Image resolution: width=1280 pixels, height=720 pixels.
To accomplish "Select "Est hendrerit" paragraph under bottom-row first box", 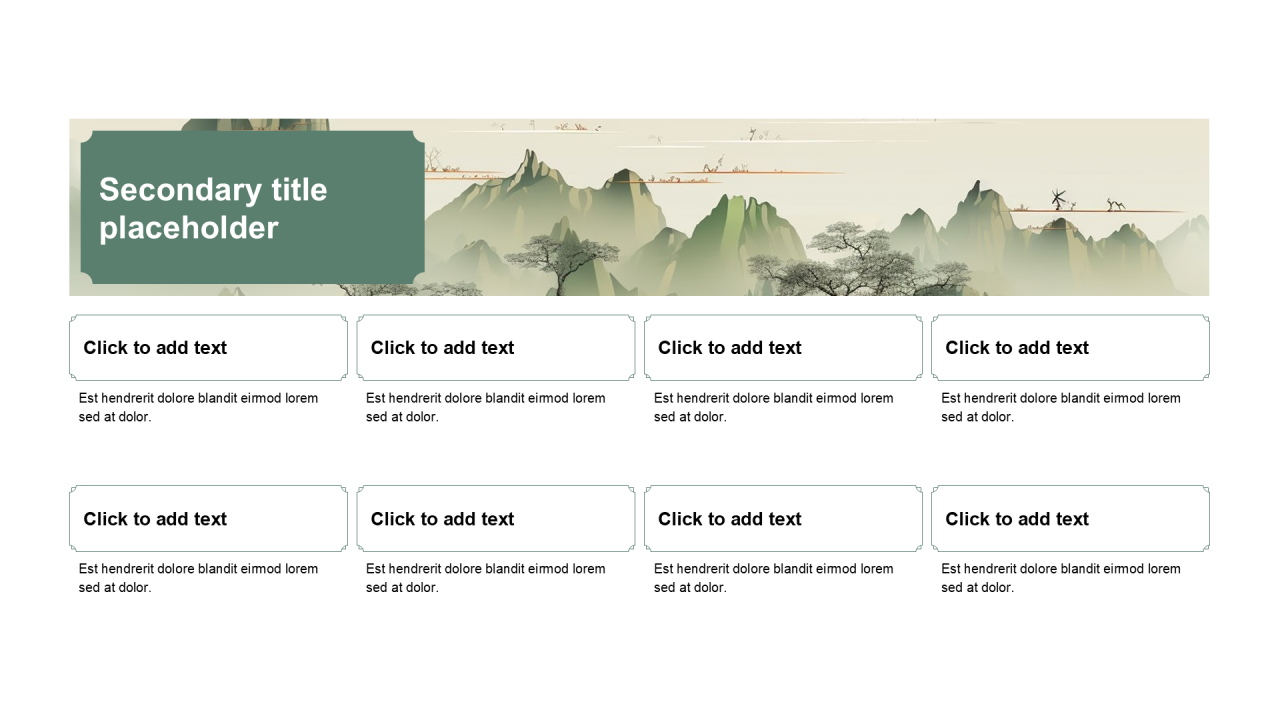I will click(199, 578).
